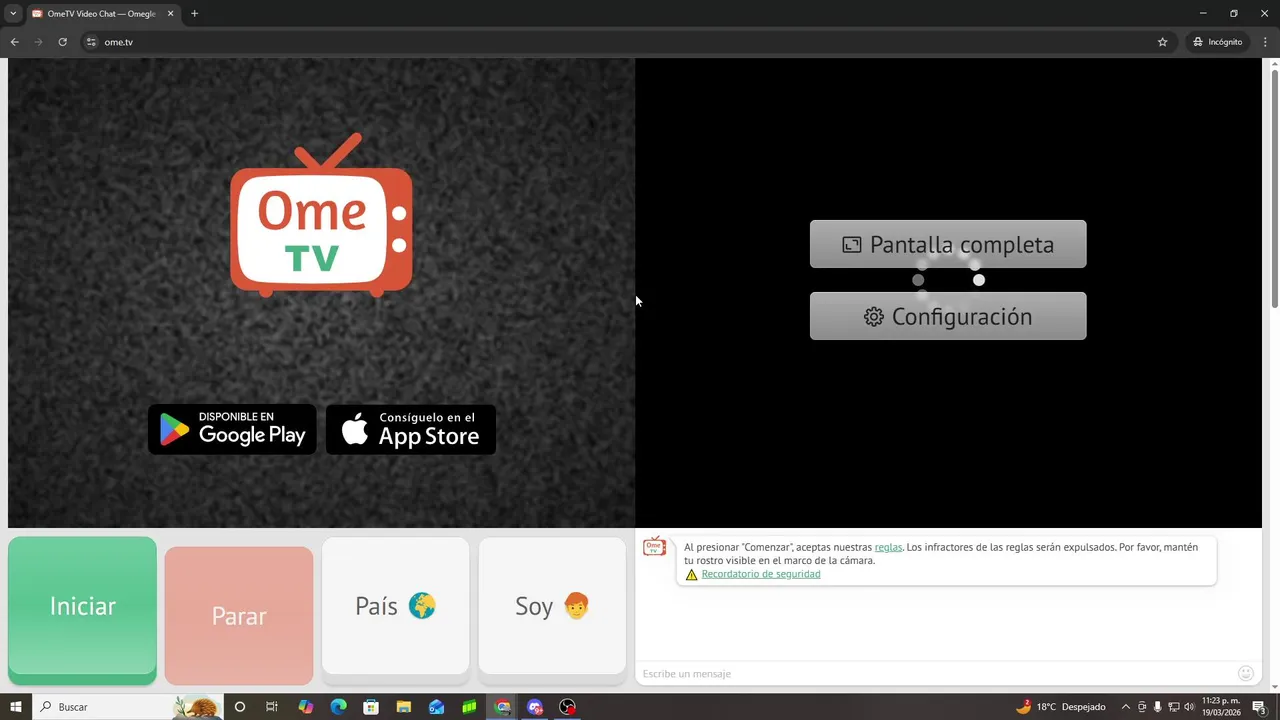Image resolution: width=1280 pixels, height=720 pixels.
Task: Open the Windows Start menu
Action: [15, 707]
